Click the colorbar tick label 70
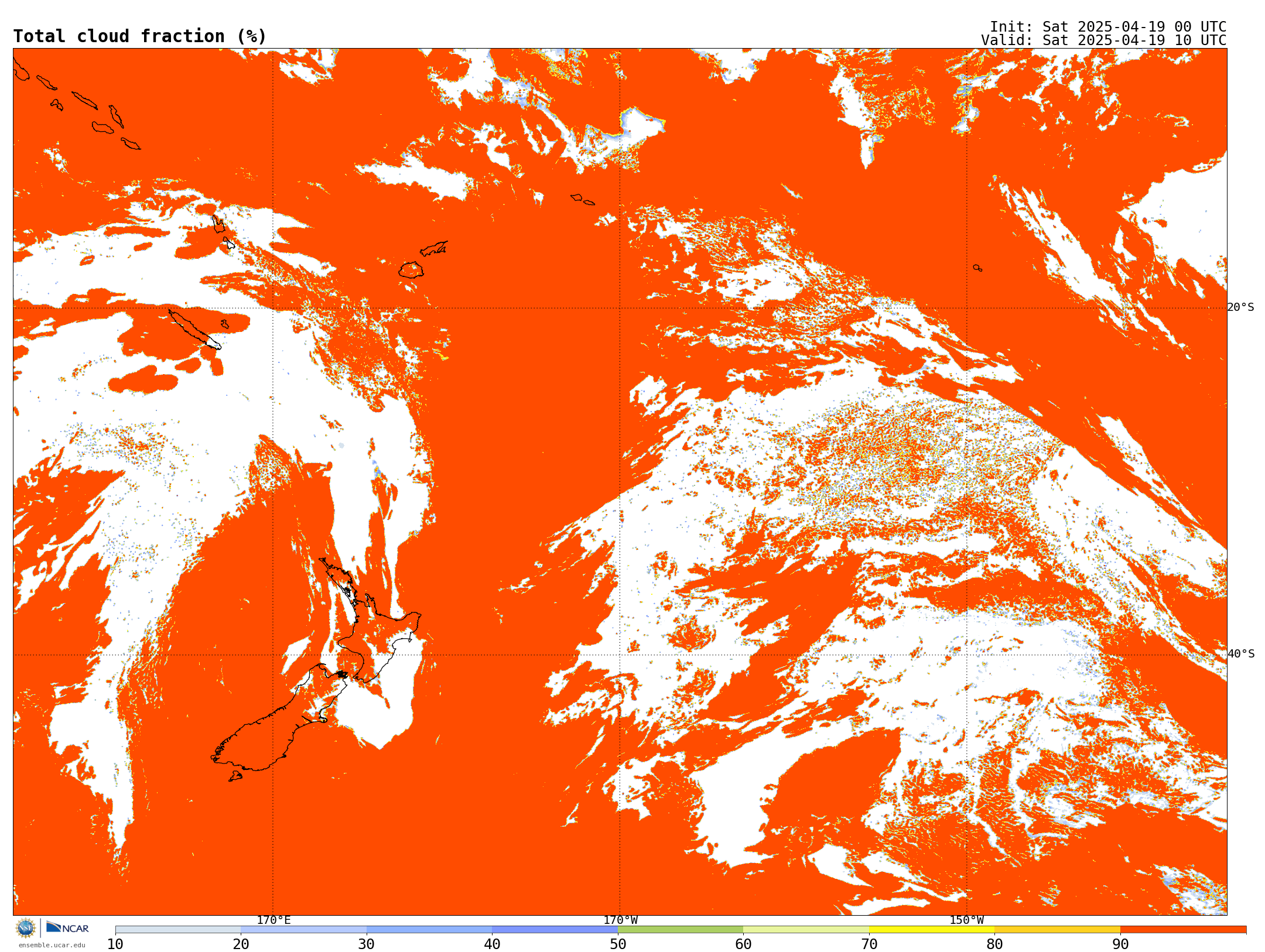 pos(869,944)
